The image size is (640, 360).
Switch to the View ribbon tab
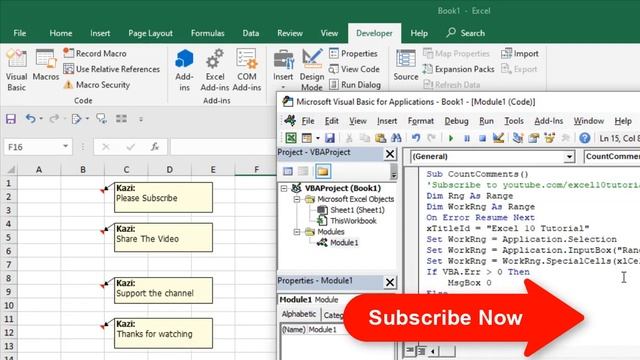[x=329, y=33]
